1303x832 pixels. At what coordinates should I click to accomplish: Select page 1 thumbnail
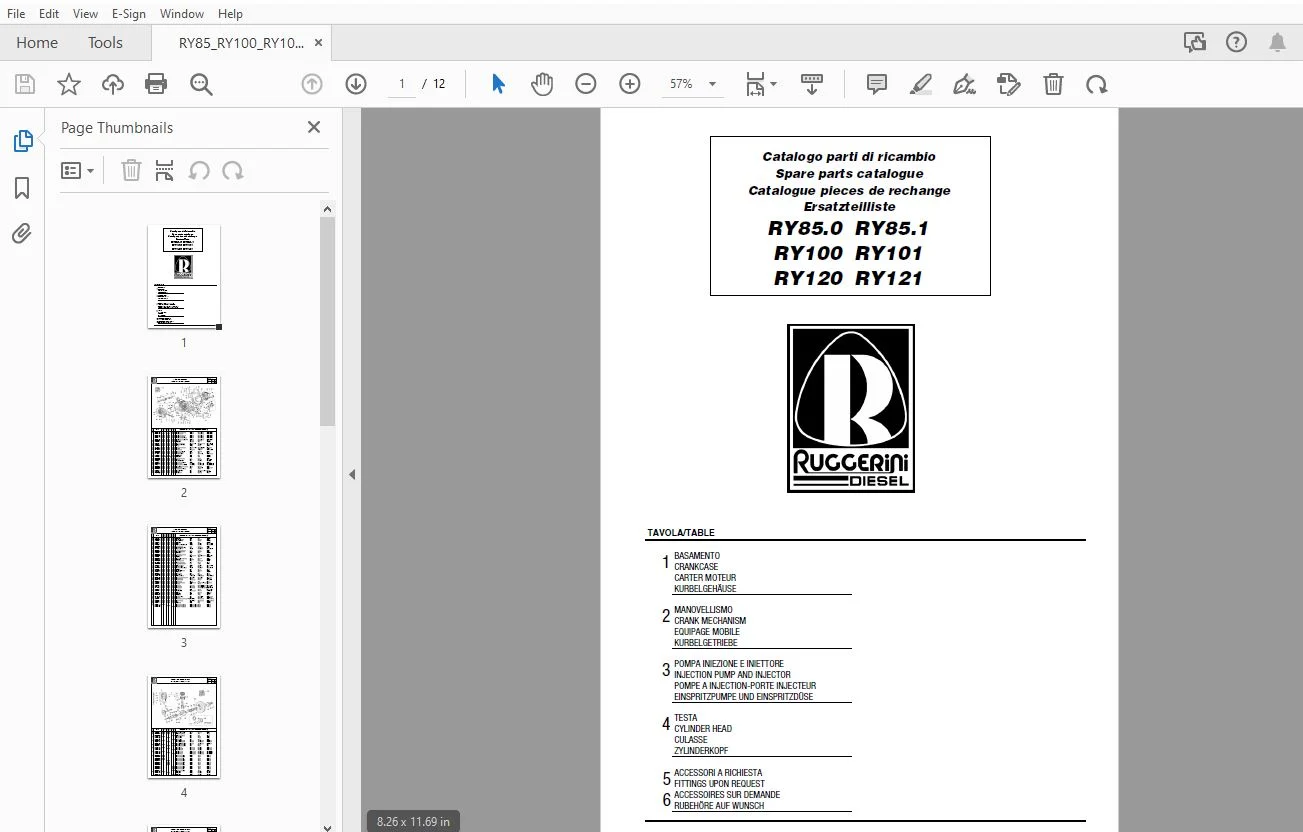pos(184,277)
